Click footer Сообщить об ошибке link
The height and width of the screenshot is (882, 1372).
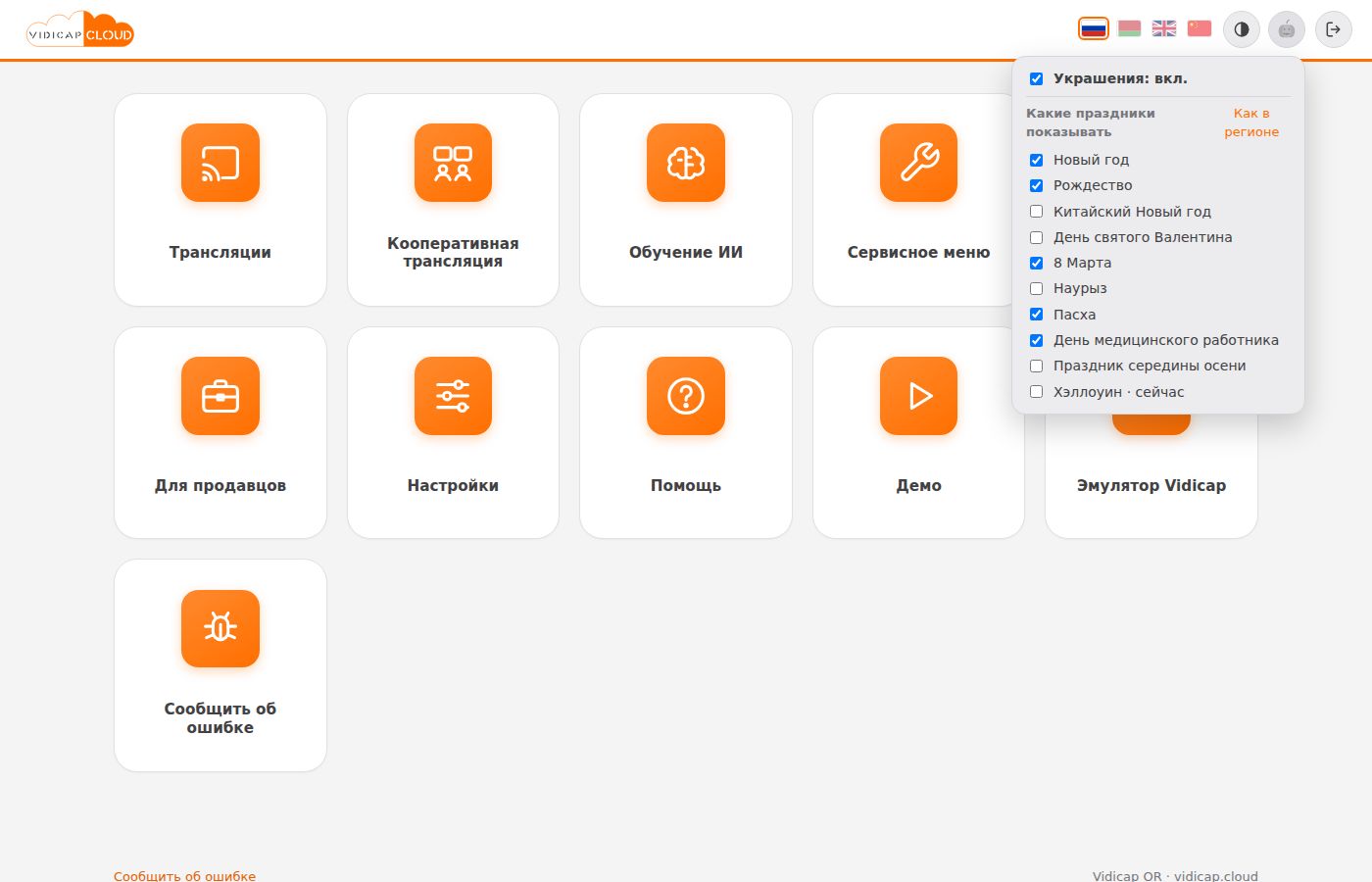[184, 875]
